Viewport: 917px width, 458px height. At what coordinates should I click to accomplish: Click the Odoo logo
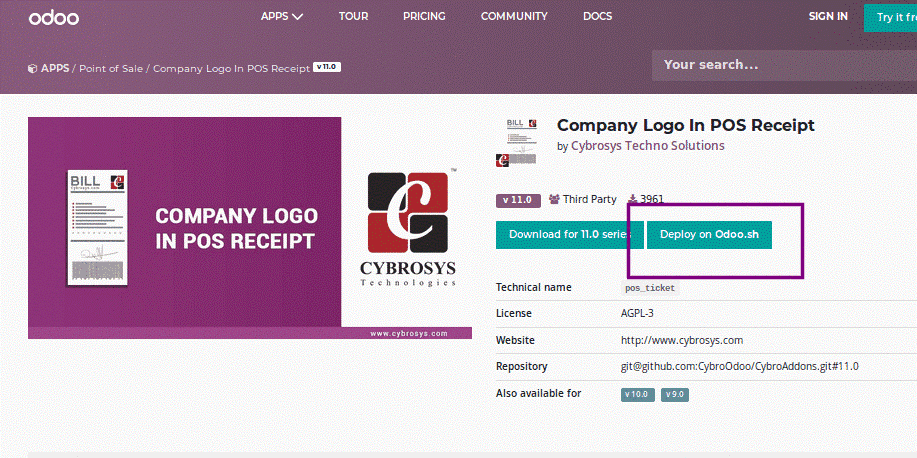(54, 18)
